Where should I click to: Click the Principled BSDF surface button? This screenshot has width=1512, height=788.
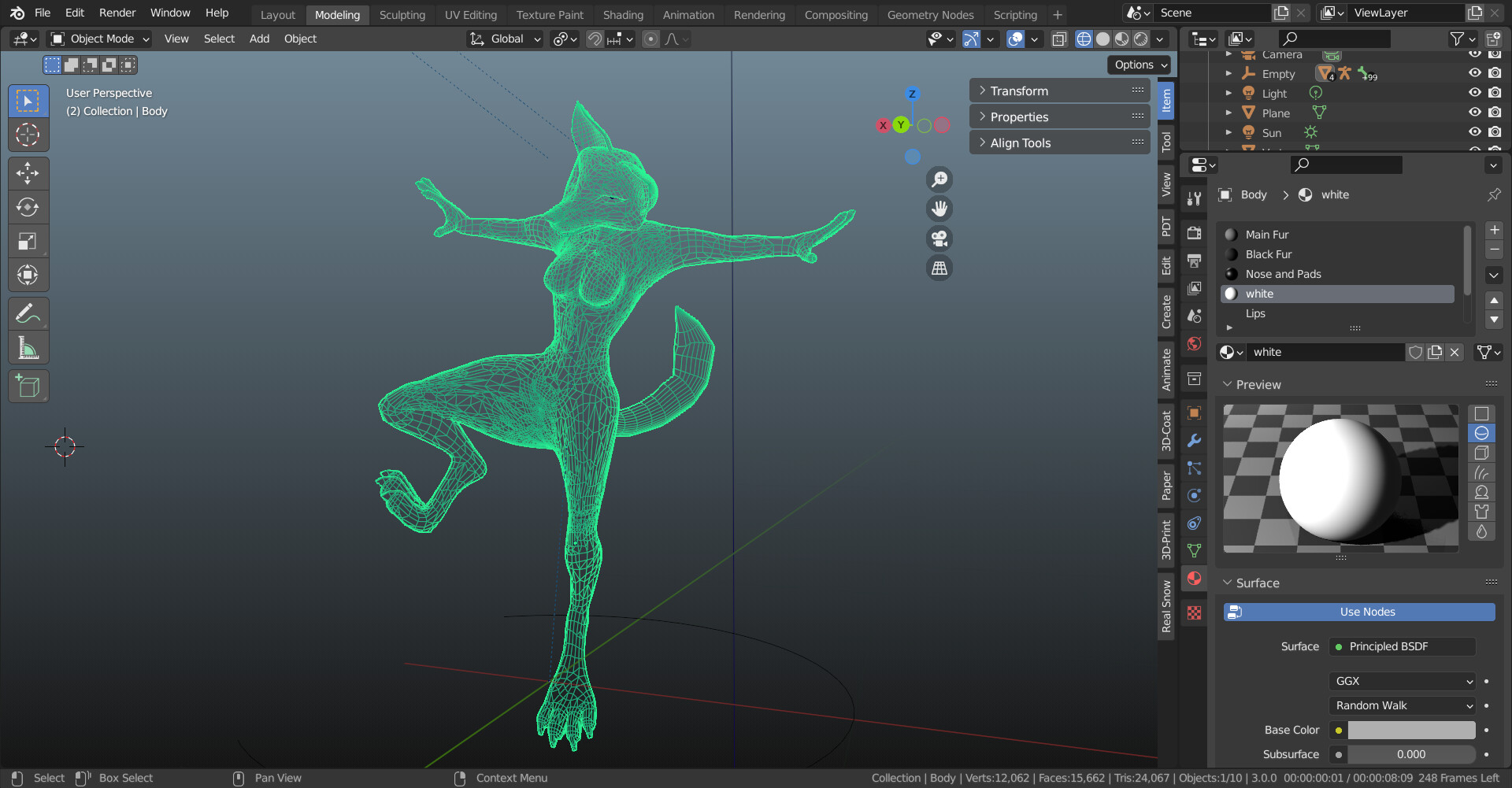tap(1402, 646)
